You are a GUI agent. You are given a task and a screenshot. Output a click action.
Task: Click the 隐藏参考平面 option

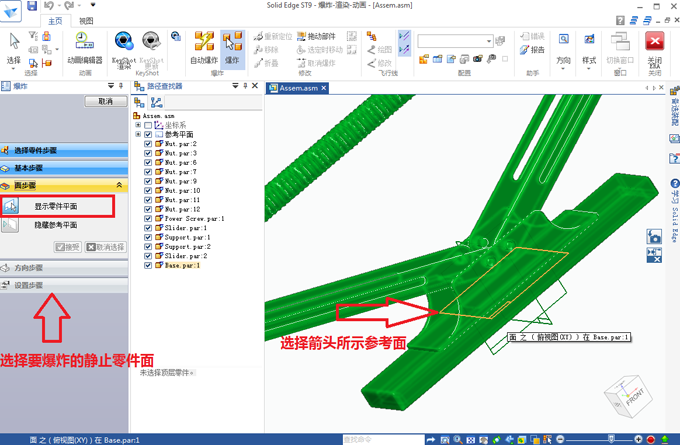(x=58, y=226)
